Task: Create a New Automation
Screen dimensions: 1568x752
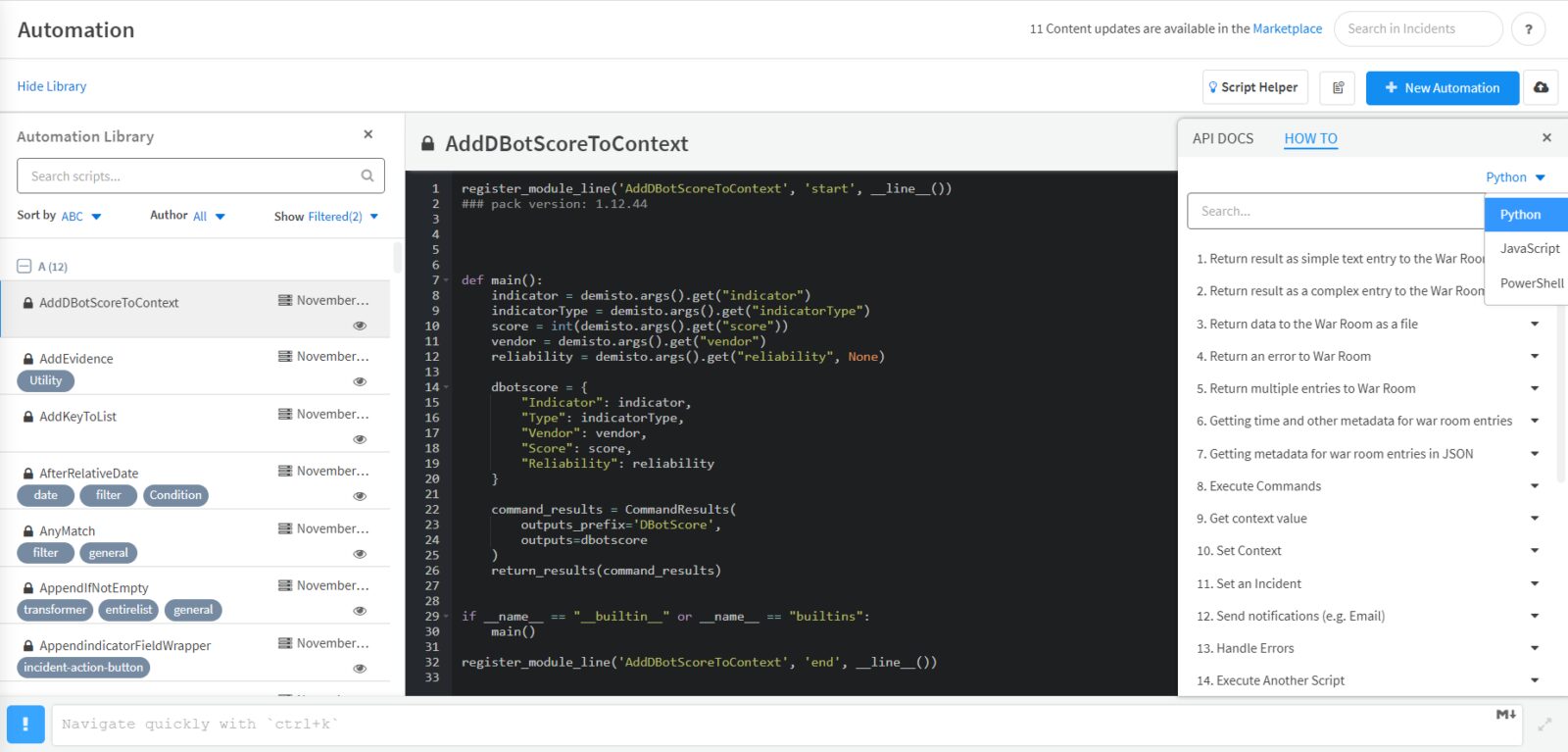Action: (1443, 87)
